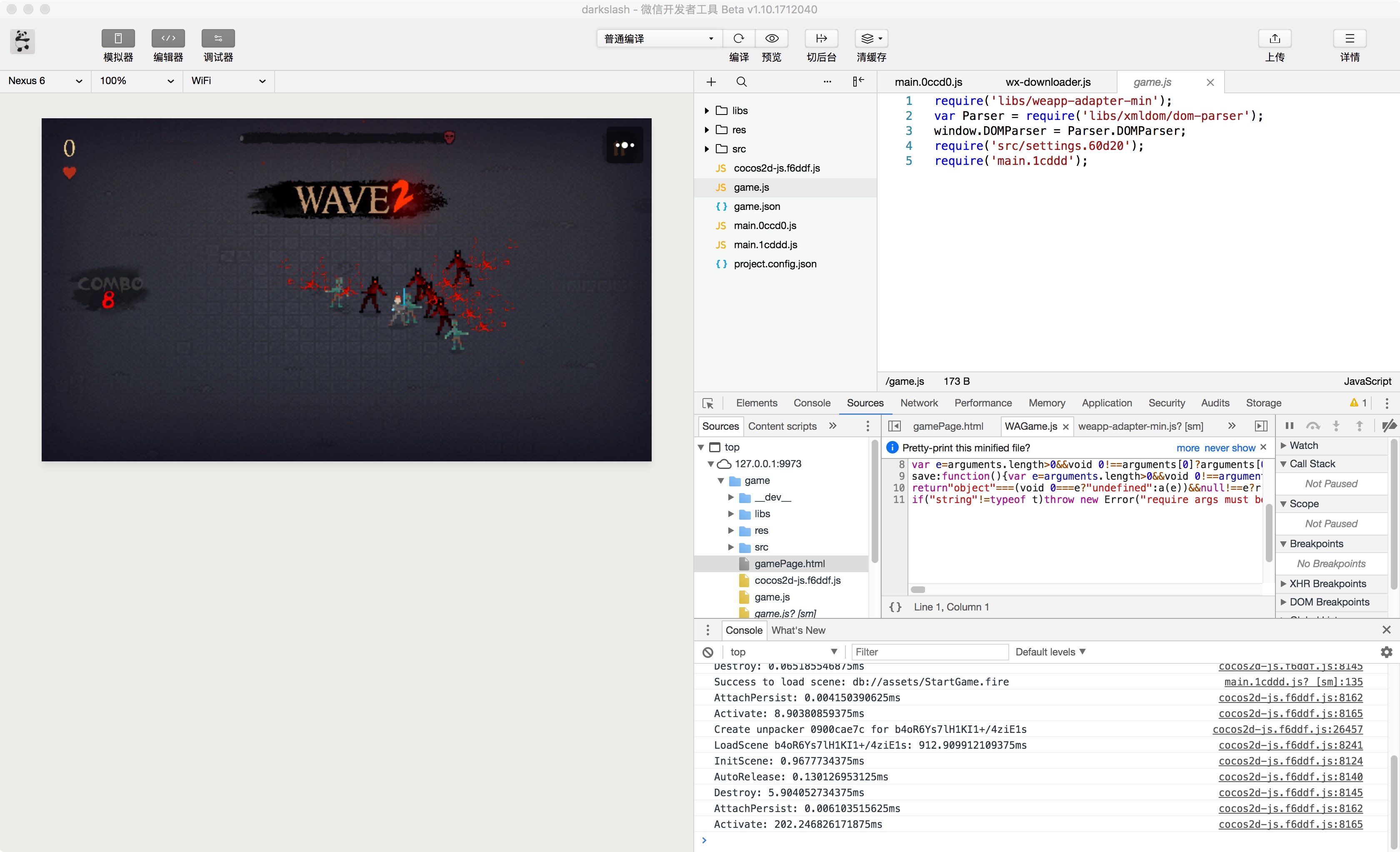Close the game.js editor tab
1400x852 pixels.
click(1210, 82)
